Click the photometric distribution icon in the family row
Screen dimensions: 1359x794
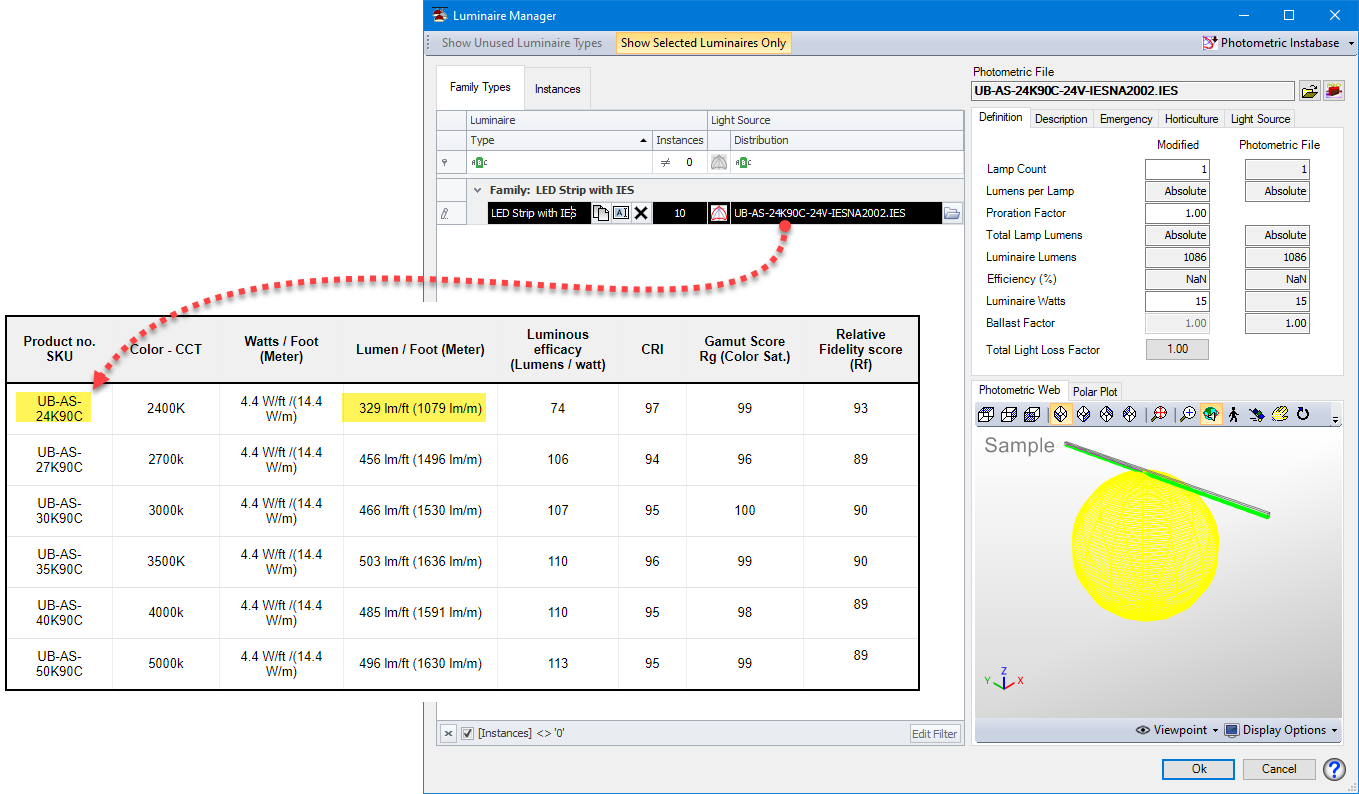pos(719,213)
